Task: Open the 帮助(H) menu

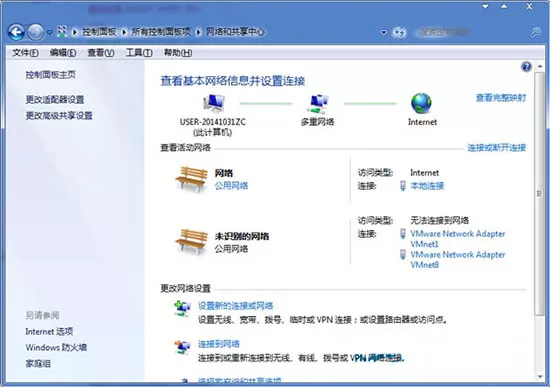Action: pos(178,53)
